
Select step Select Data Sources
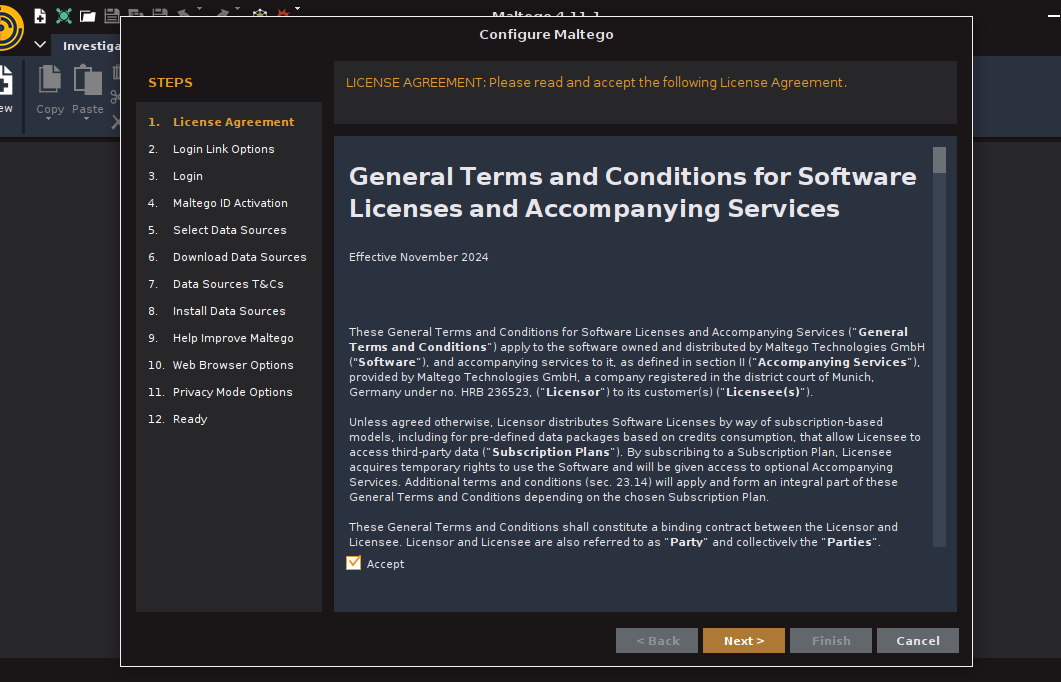click(x=217, y=230)
